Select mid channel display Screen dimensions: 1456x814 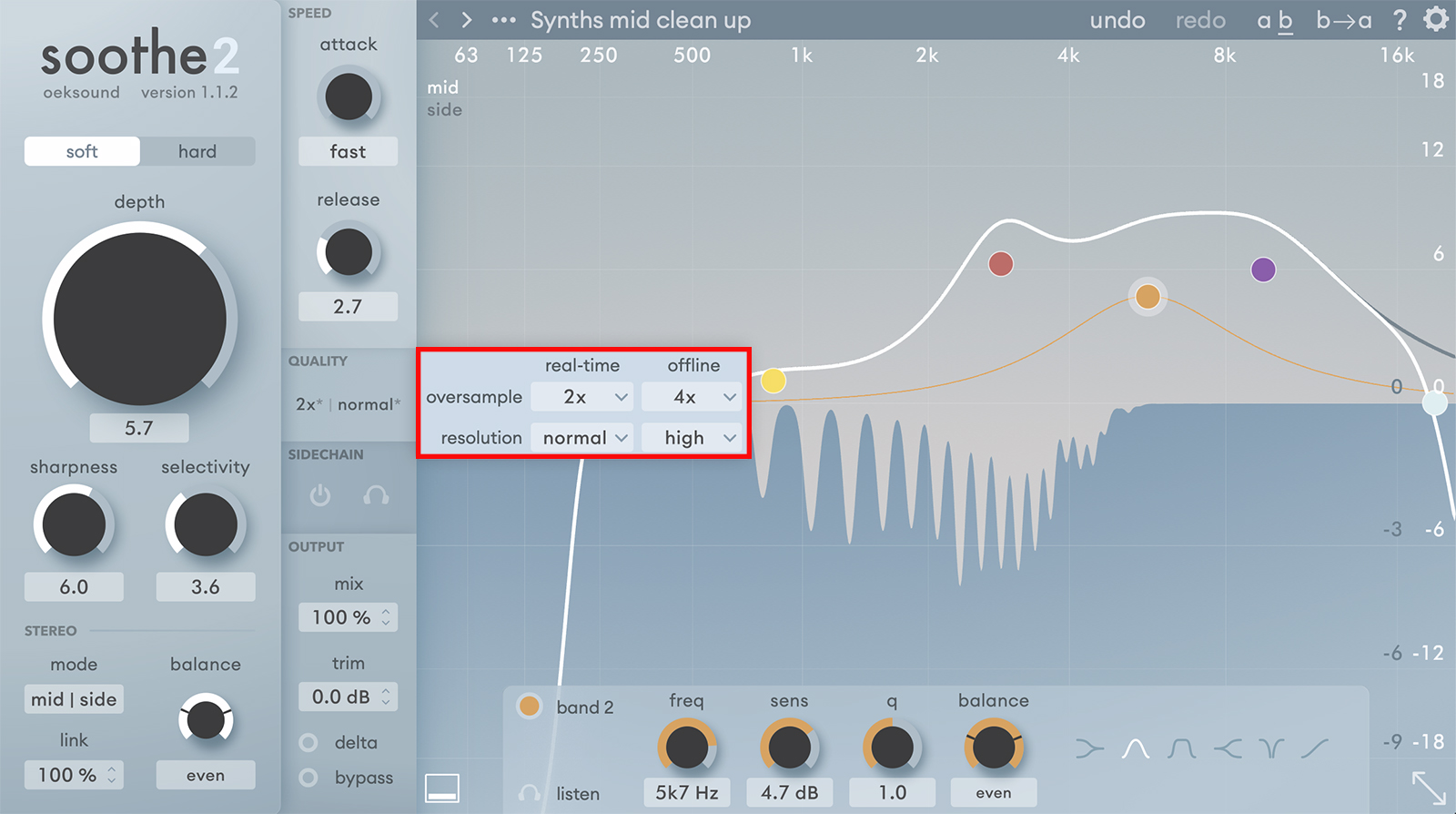click(x=443, y=87)
